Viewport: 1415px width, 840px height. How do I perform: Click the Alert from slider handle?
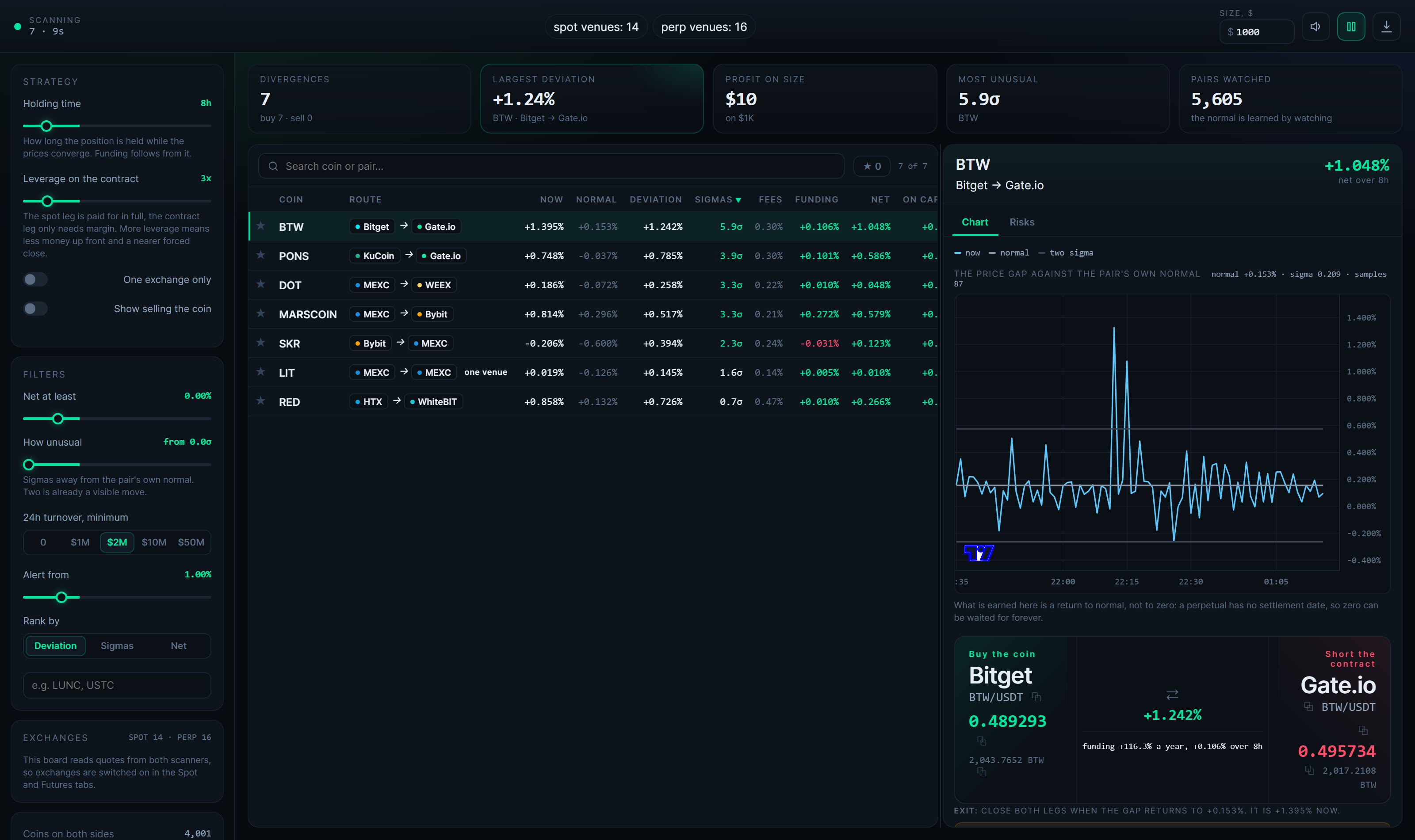(x=61, y=597)
